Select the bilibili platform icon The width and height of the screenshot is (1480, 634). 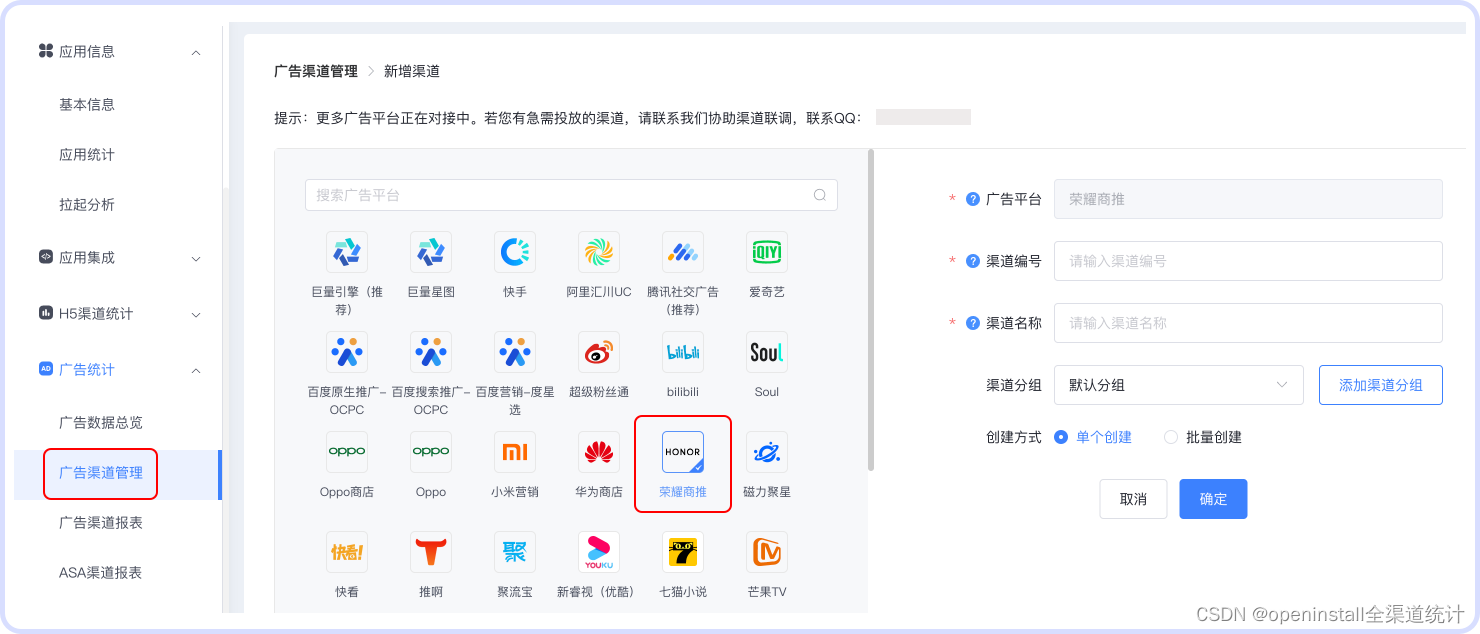tap(683, 352)
